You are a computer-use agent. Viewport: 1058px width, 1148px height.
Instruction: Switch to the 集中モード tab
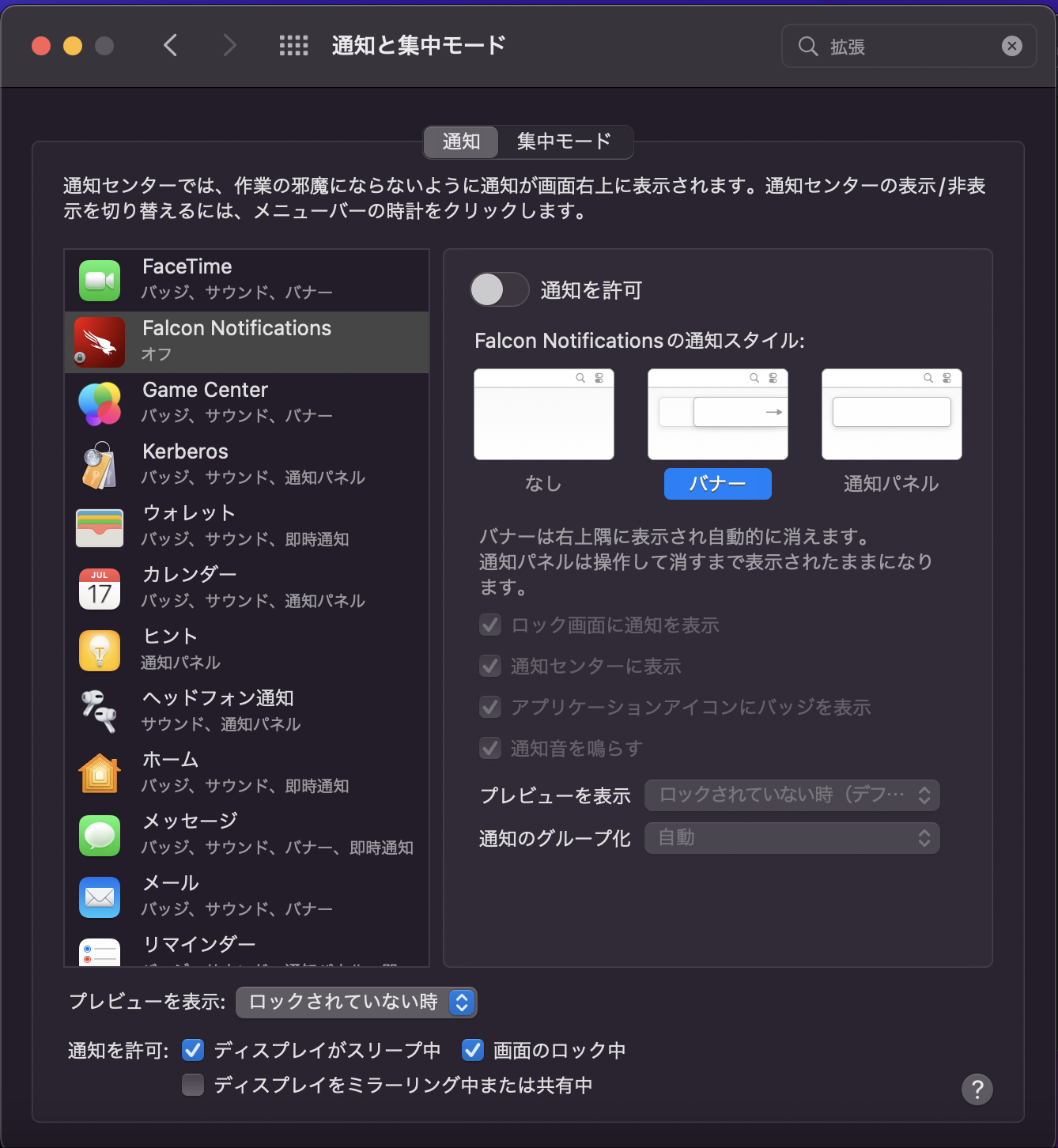[x=565, y=142]
